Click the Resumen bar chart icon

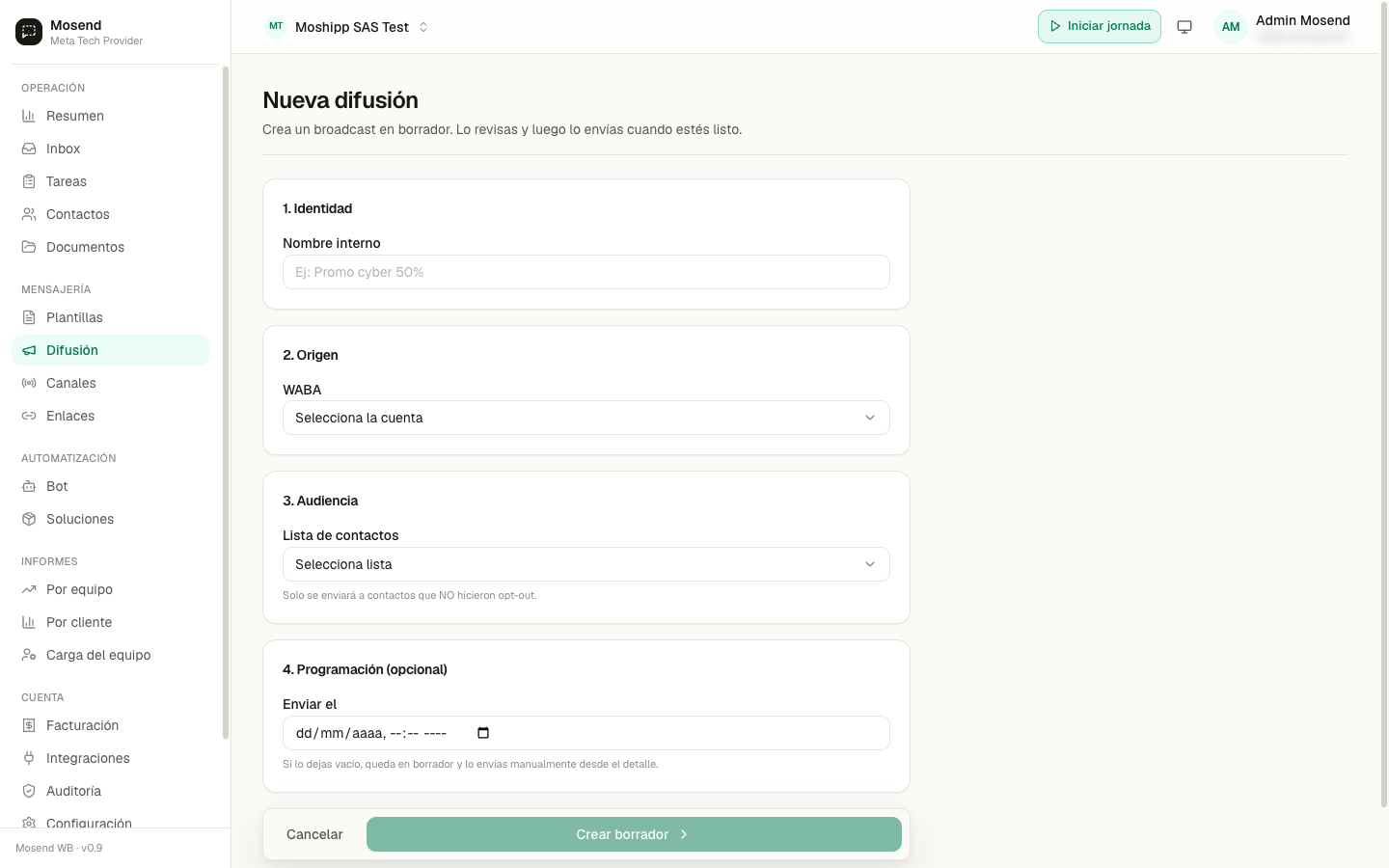point(29,116)
